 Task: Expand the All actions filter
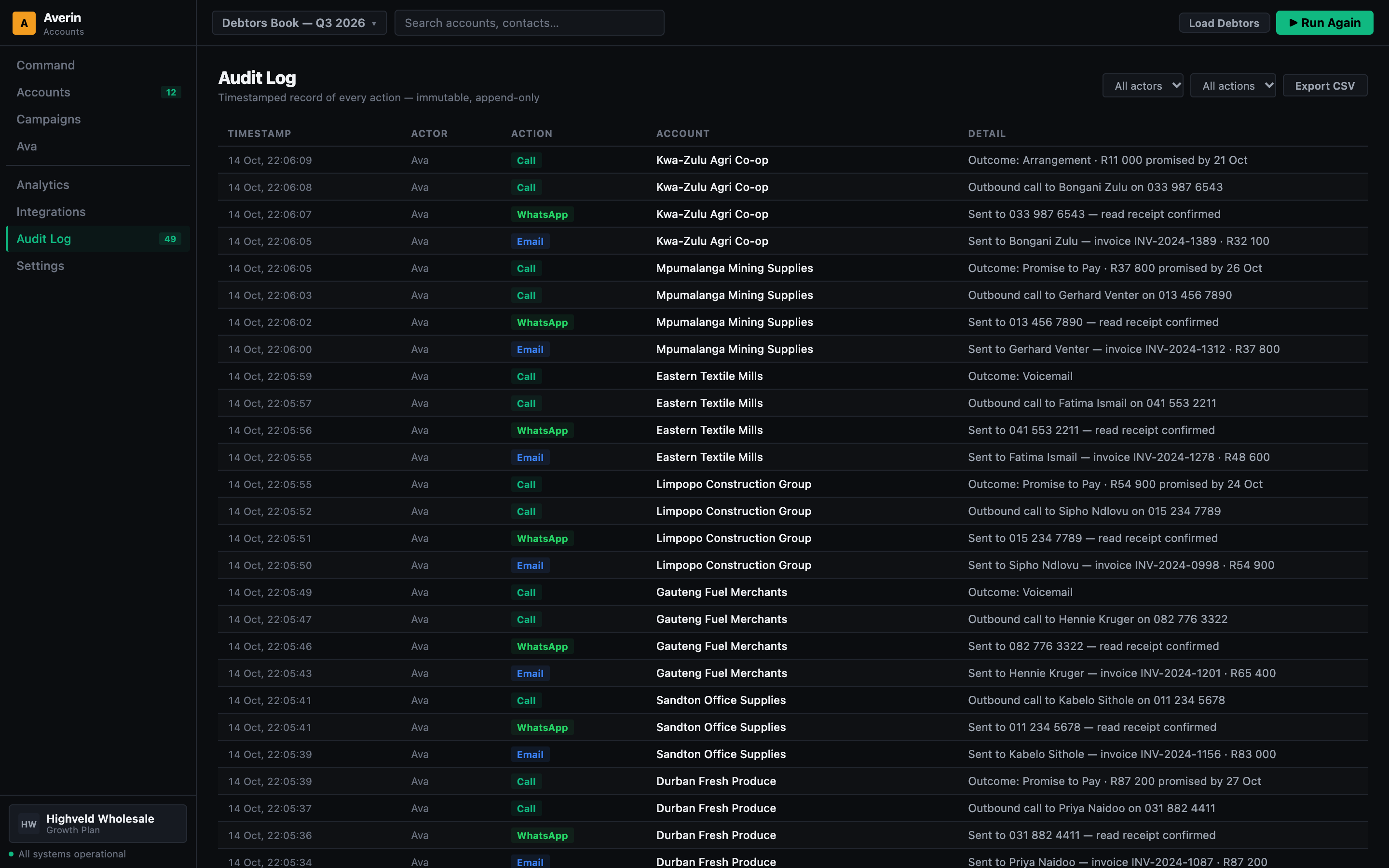pyautogui.click(x=1232, y=85)
